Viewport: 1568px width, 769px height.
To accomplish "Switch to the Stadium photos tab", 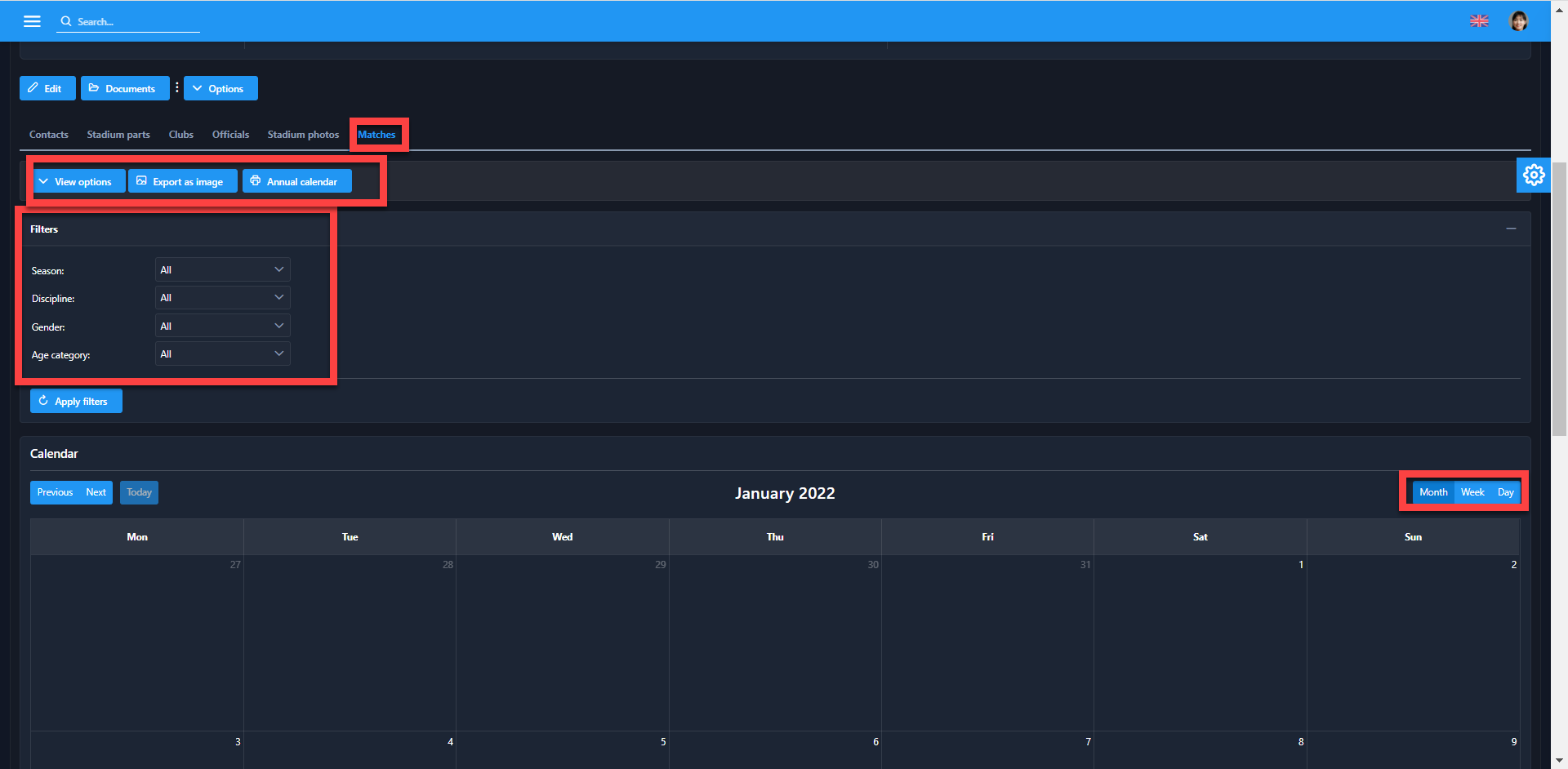I will 303,135.
